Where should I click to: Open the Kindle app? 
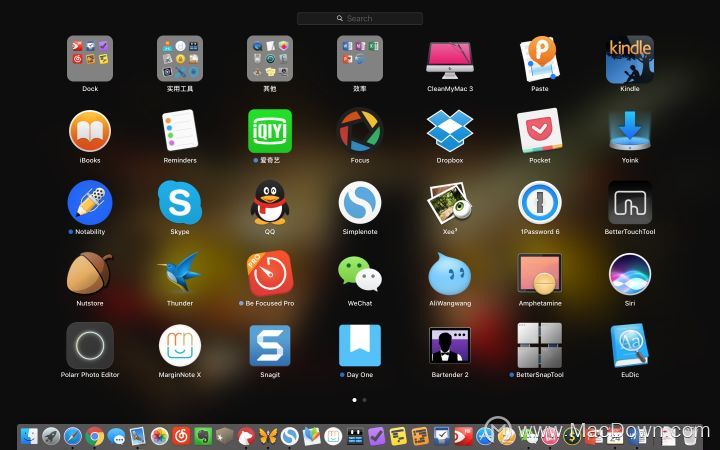(x=630, y=60)
